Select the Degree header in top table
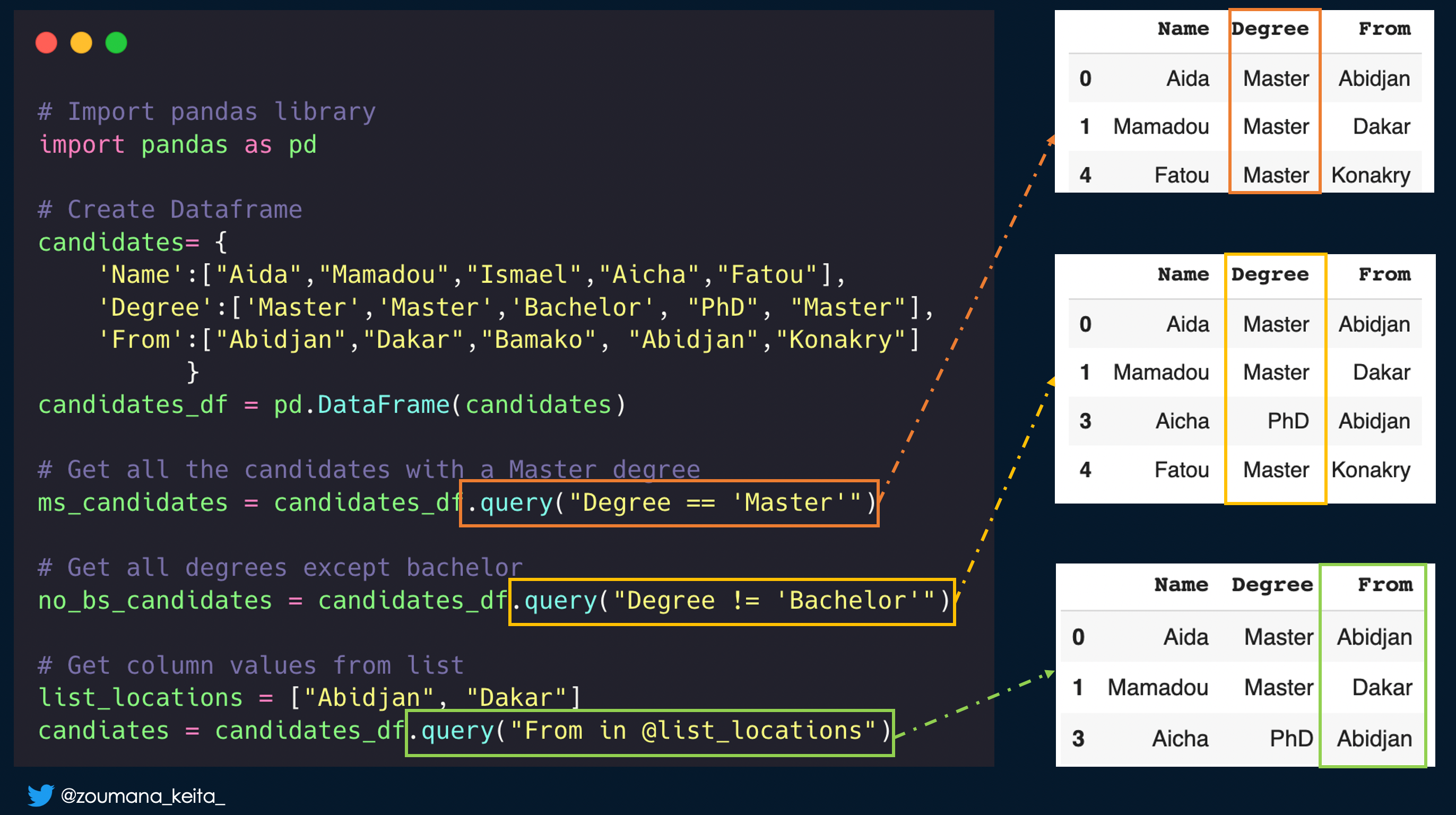Image resolution: width=1456 pixels, height=815 pixels. click(1270, 29)
